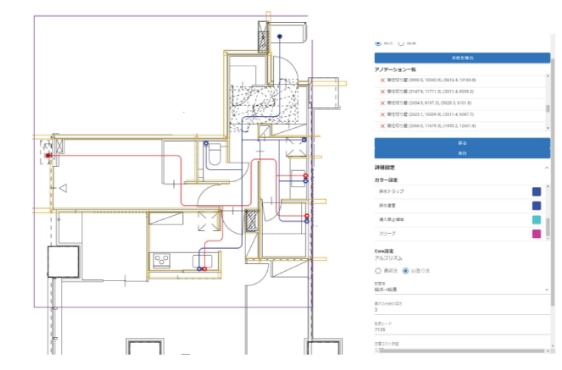
Task: Click the red X on the third annotation
Action: click(382, 103)
